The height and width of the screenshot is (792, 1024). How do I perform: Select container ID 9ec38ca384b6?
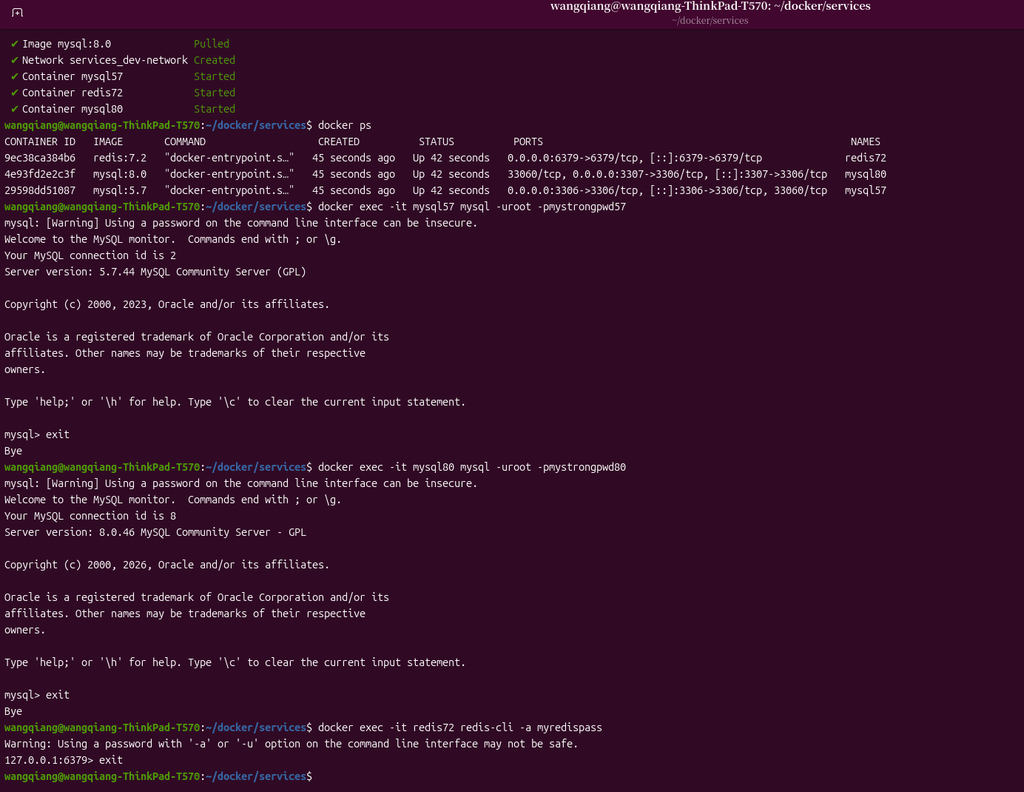tap(40, 158)
